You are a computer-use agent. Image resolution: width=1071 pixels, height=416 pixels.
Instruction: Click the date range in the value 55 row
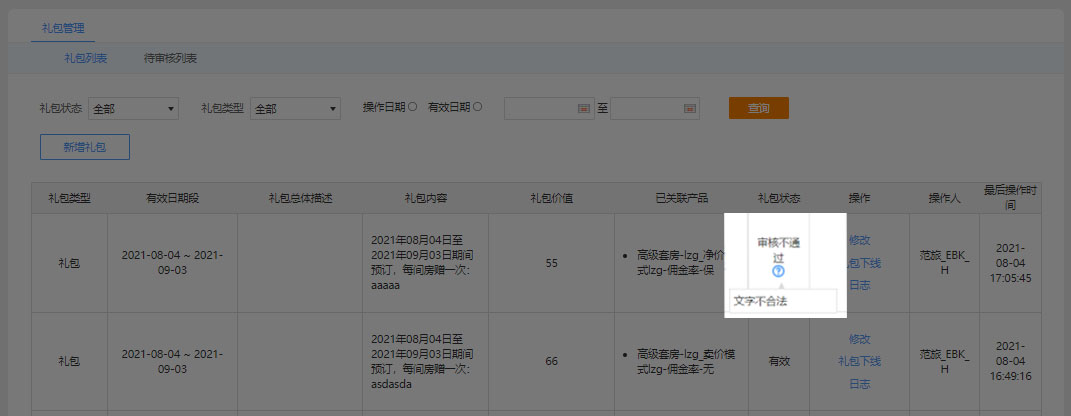[x=172, y=263]
